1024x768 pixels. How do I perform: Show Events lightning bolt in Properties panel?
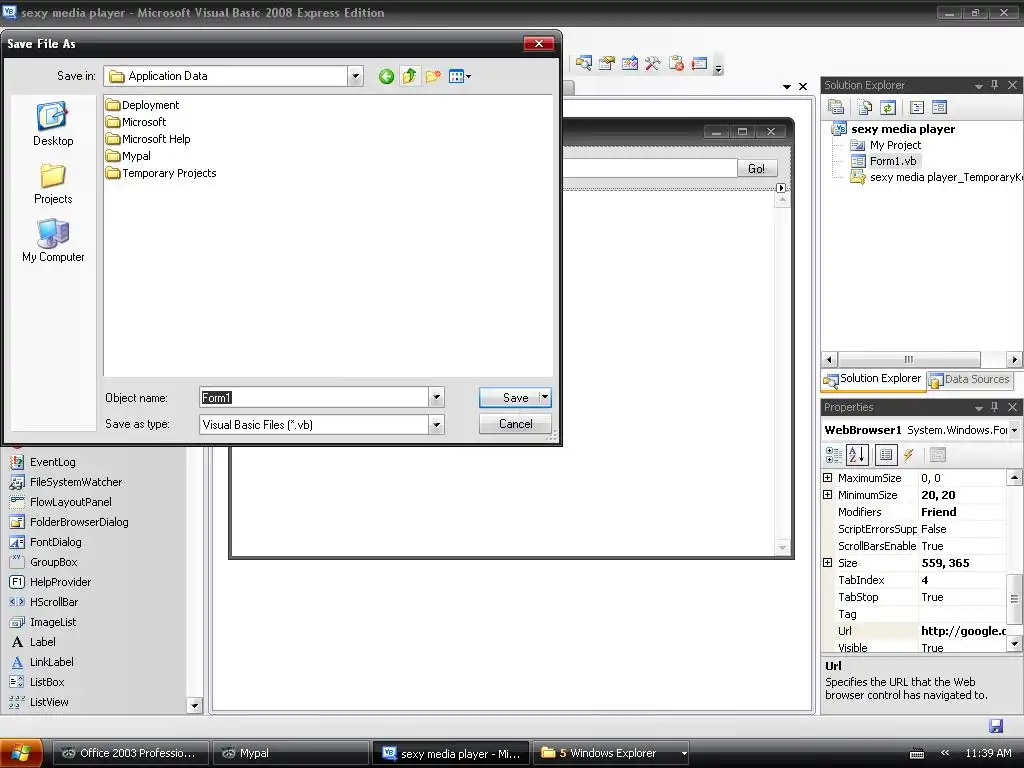tap(908, 455)
